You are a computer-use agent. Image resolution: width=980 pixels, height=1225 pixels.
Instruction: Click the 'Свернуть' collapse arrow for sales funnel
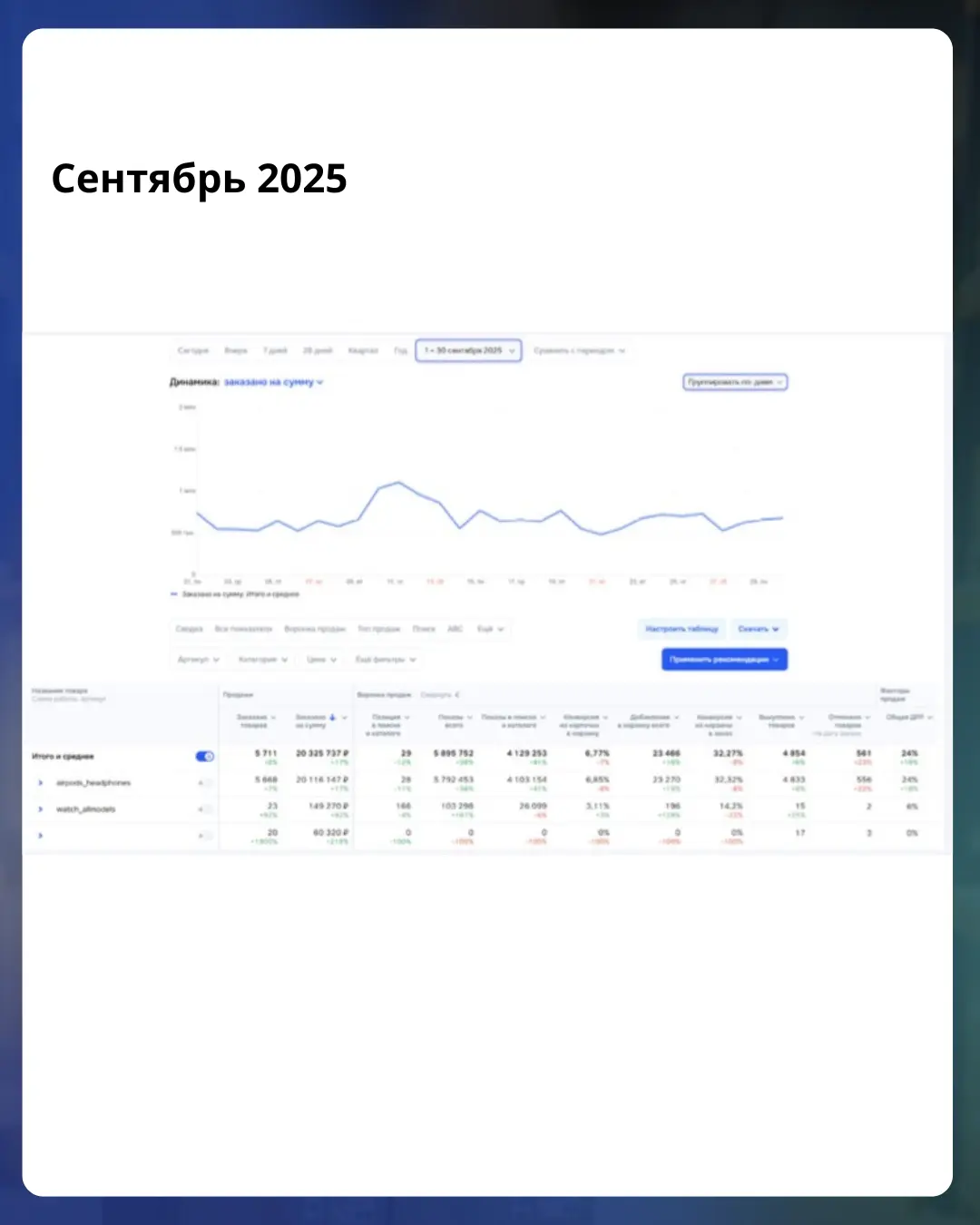point(457,695)
